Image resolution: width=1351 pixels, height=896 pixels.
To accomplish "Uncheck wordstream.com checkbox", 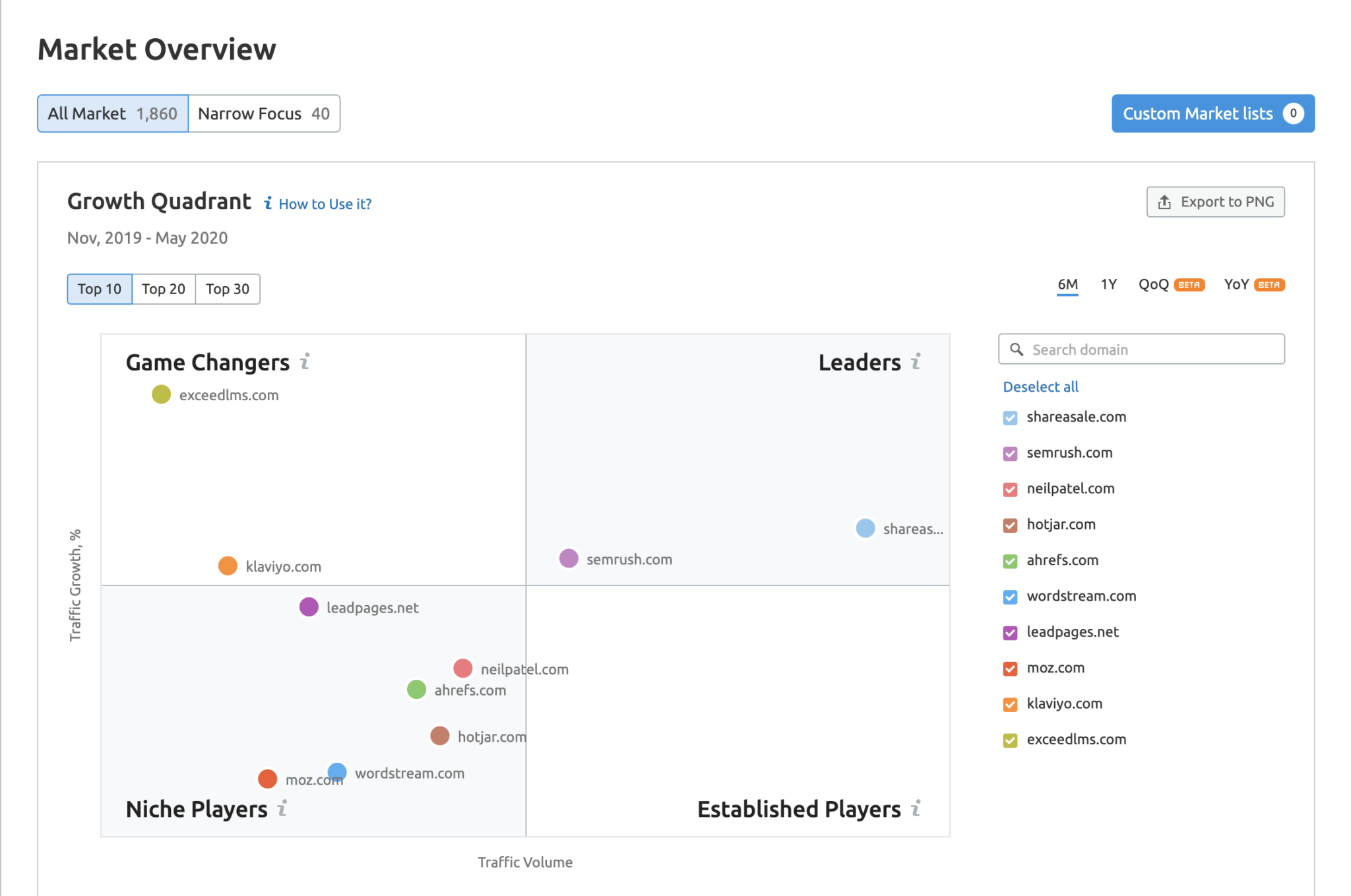I will [x=1010, y=597].
